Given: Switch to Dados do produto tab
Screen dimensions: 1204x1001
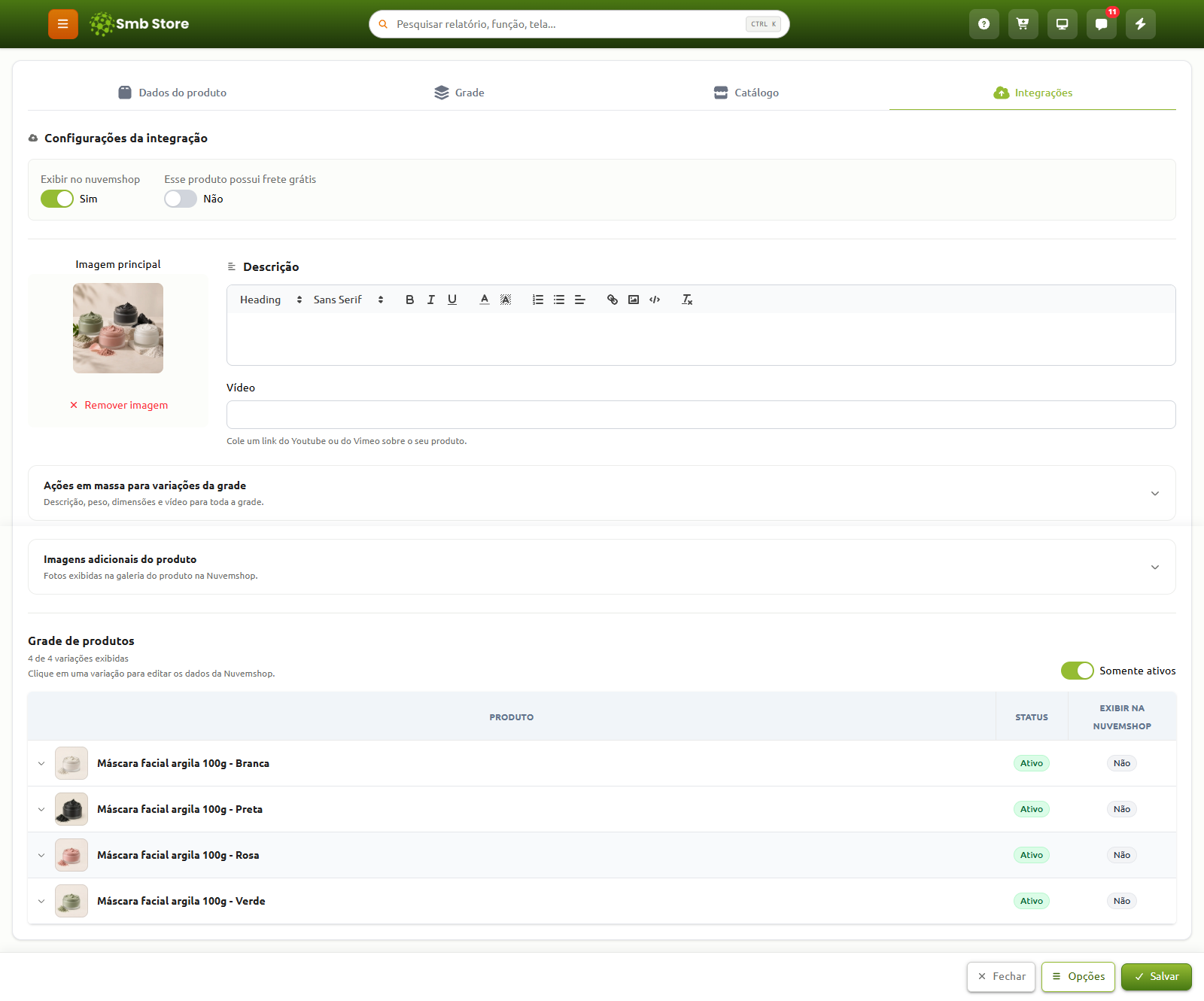Looking at the screenshot, I should point(172,93).
